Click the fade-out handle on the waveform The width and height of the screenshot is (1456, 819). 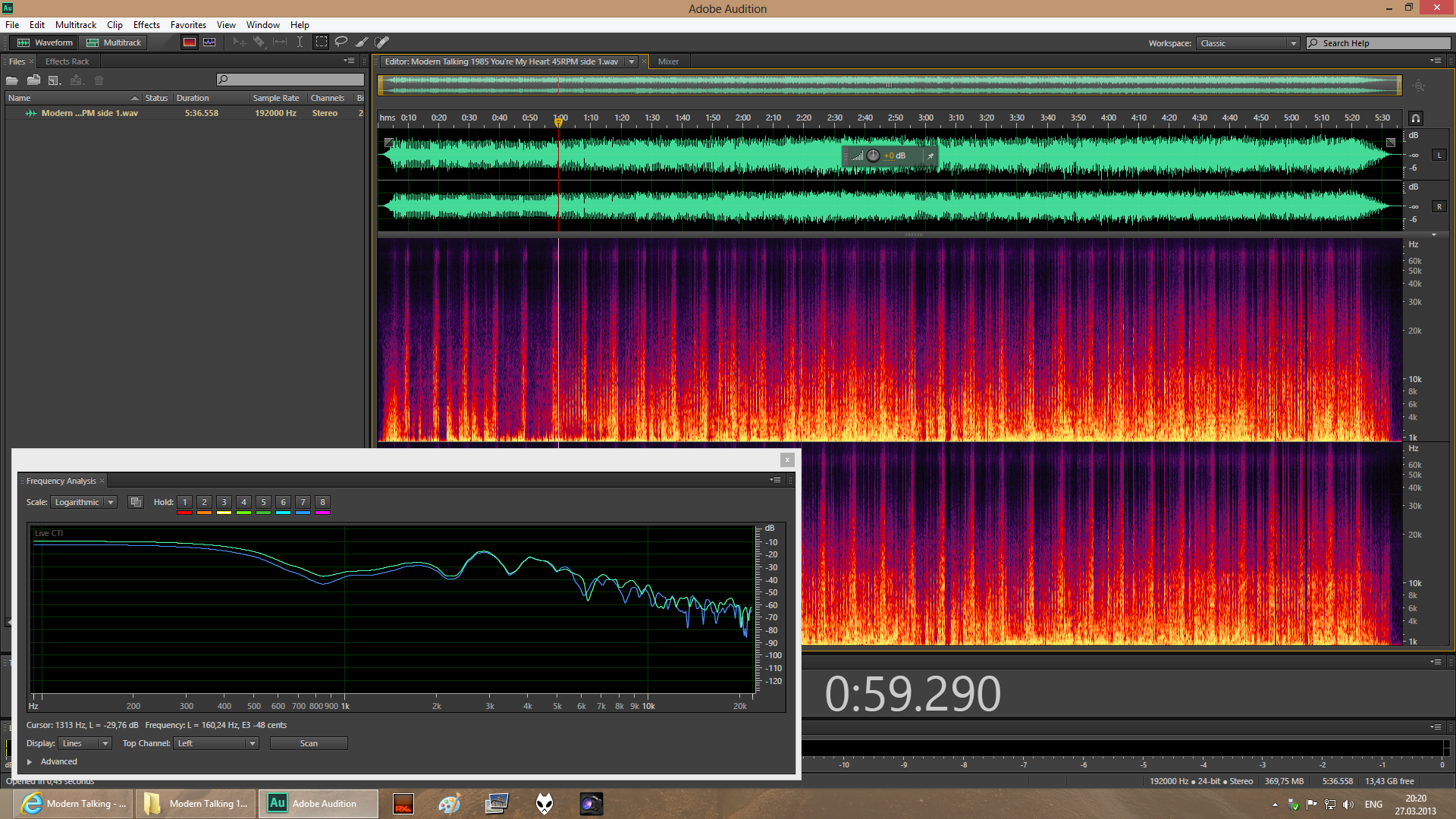1391,143
